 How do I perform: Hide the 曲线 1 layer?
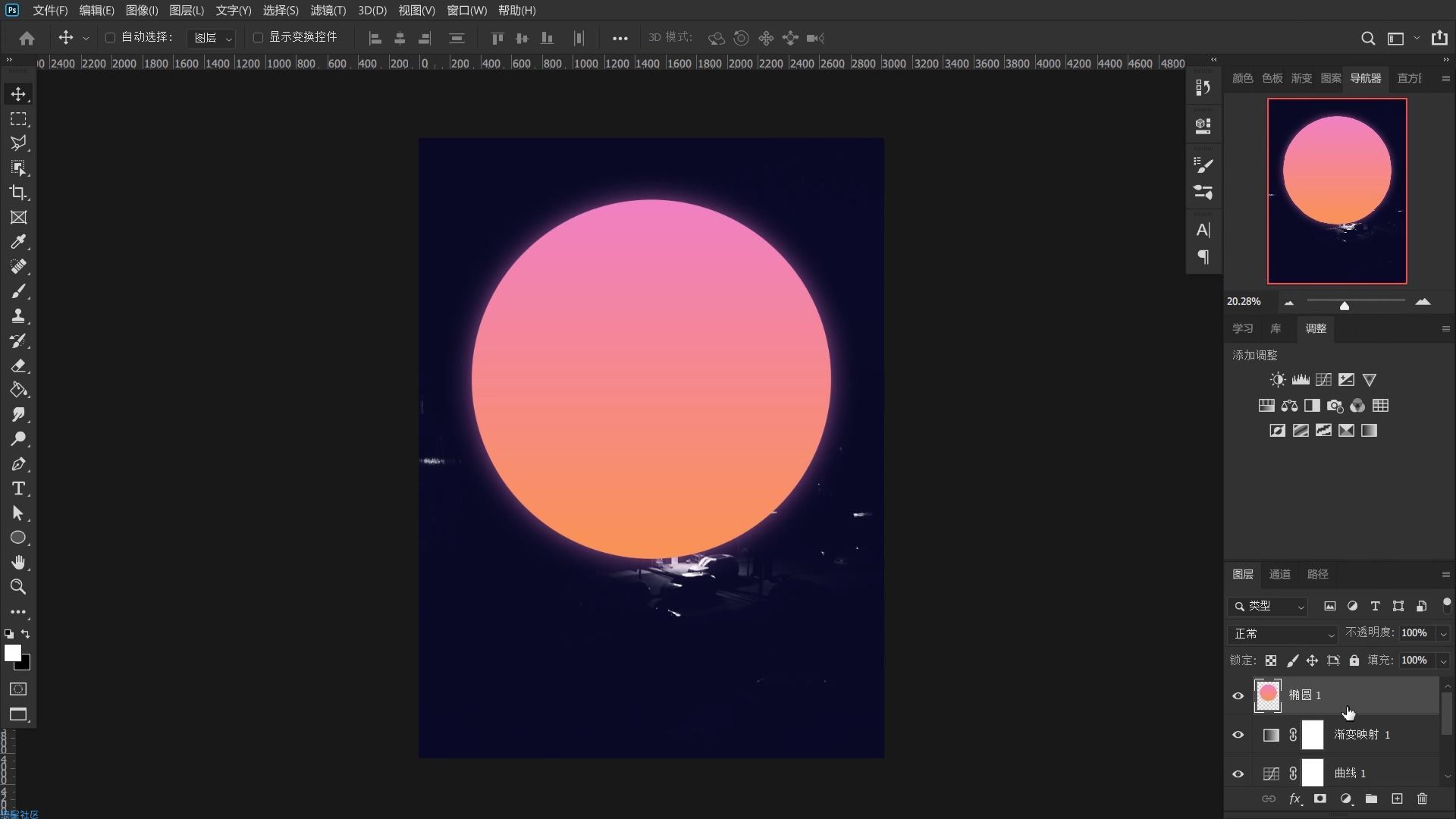(x=1238, y=774)
